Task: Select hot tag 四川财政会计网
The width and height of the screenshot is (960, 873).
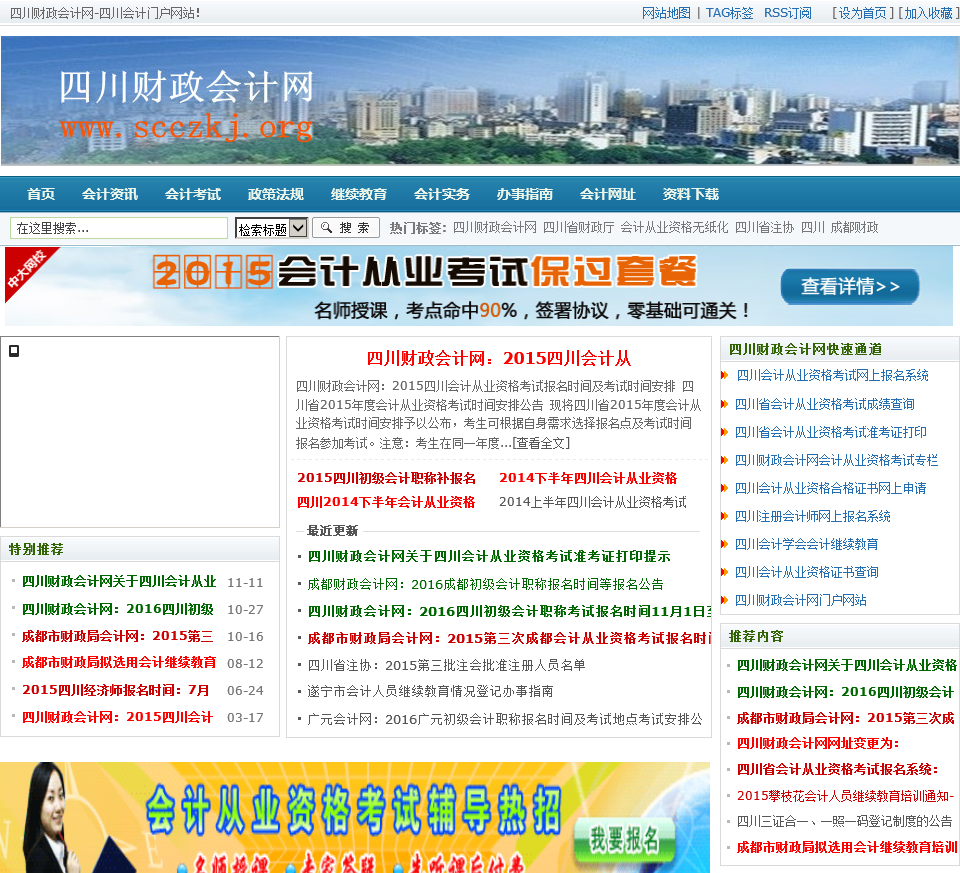Action: tap(495, 228)
